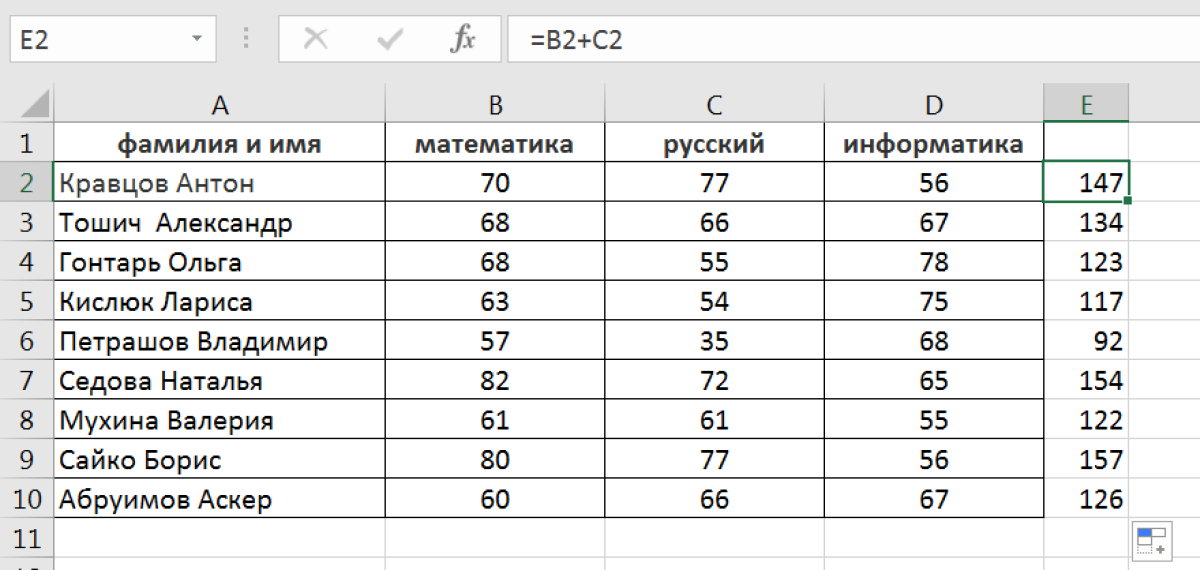This screenshot has height=570, width=1200.
Task: Click the formula bar resize dots handle
Action: click(246, 39)
